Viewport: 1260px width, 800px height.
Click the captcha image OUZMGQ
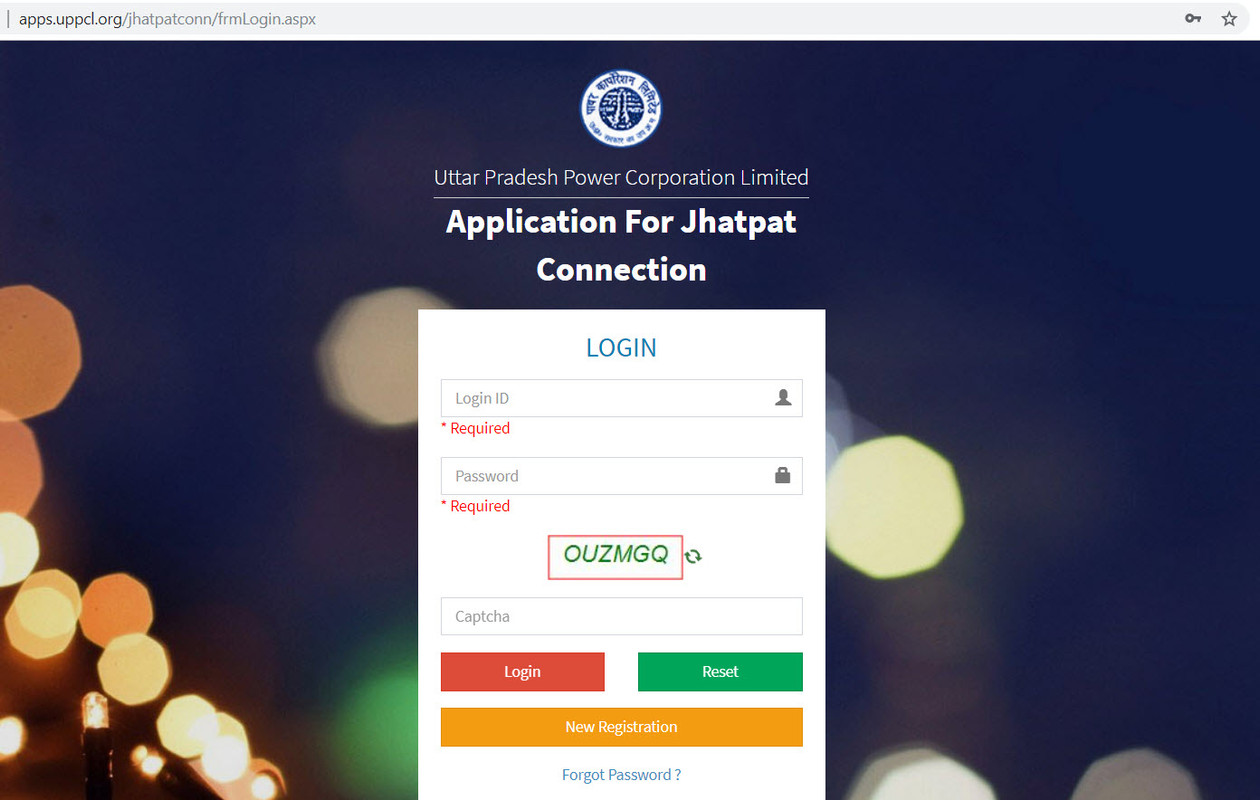coord(615,556)
